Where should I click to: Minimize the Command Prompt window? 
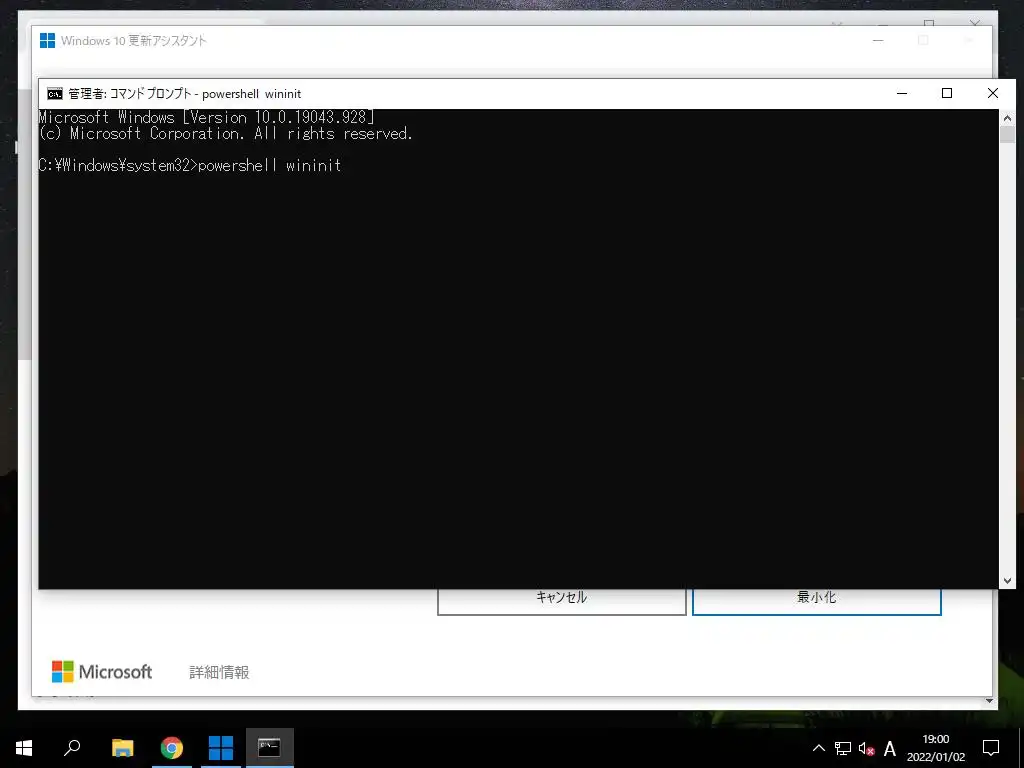(902, 93)
